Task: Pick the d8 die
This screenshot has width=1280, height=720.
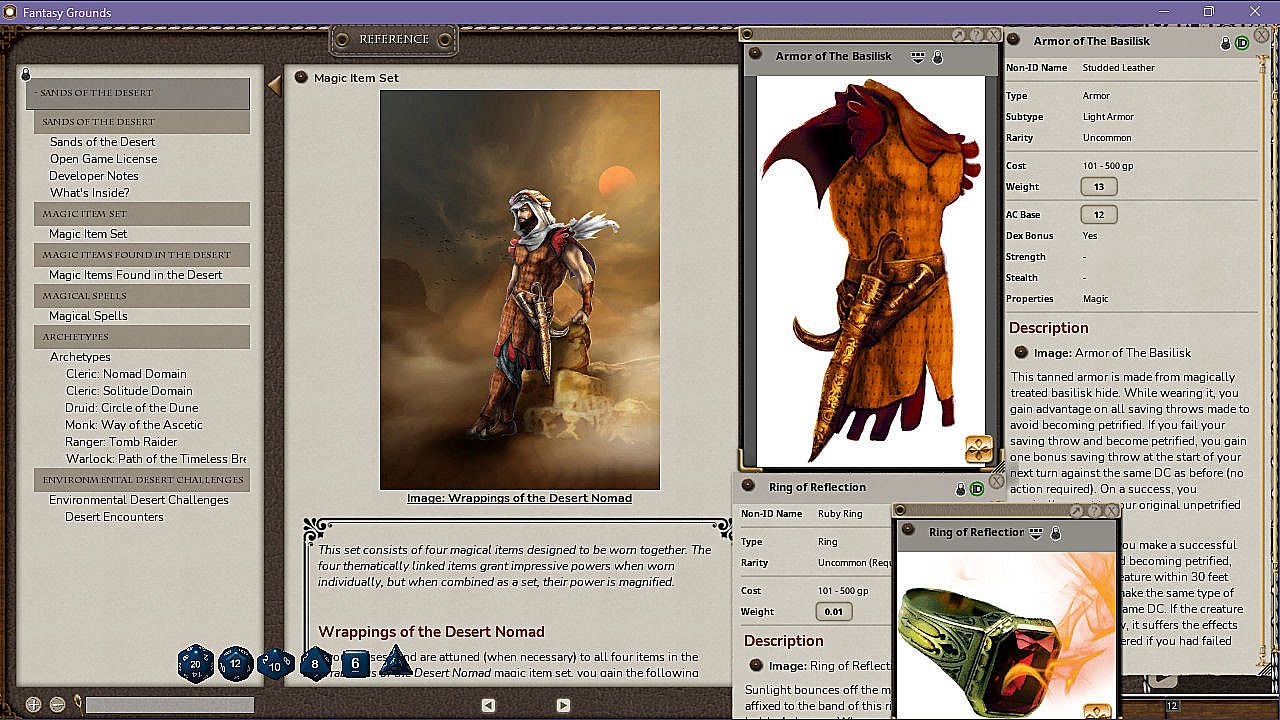Action: (315, 663)
